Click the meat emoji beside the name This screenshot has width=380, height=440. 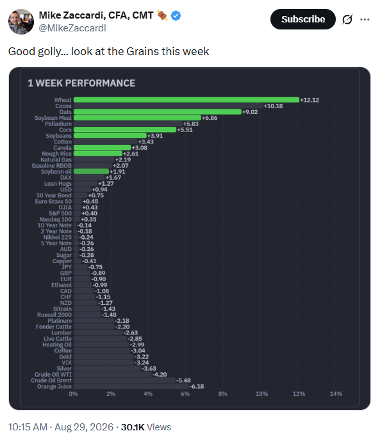(162, 15)
